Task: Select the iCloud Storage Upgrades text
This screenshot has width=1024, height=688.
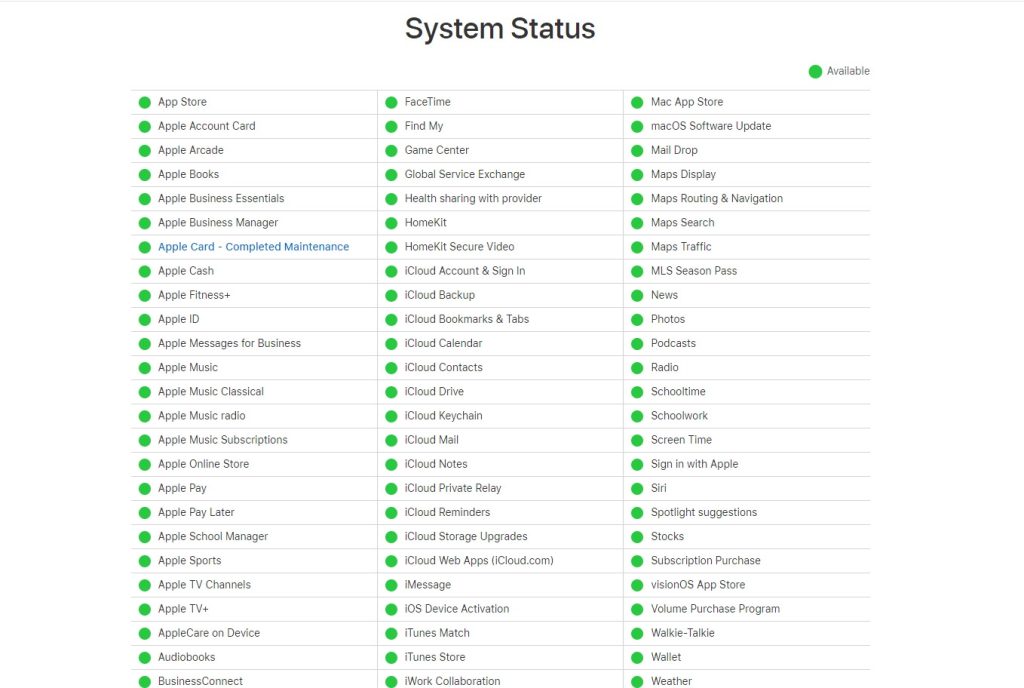Action: point(466,537)
